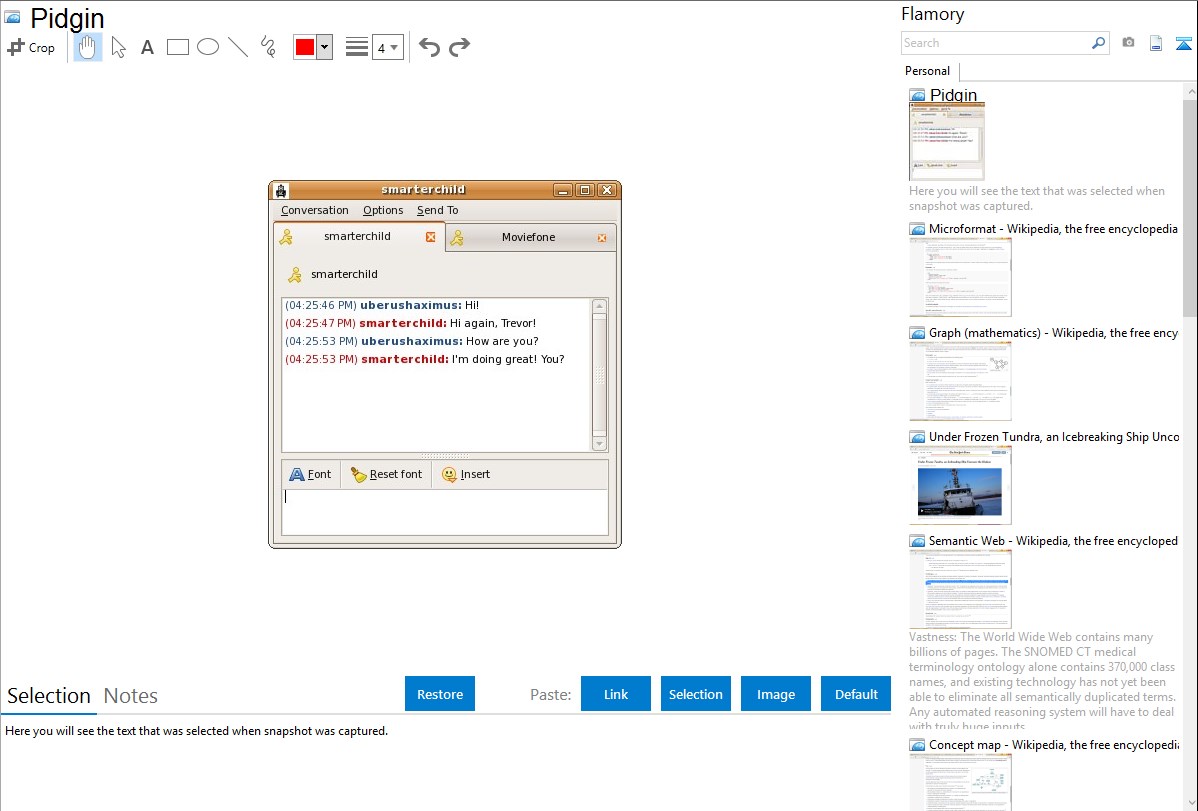Image resolution: width=1198 pixels, height=811 pixels.
Task: Click the "I'm doing great! You?" message
Action: pyautogui.click(x=508, y=359)
